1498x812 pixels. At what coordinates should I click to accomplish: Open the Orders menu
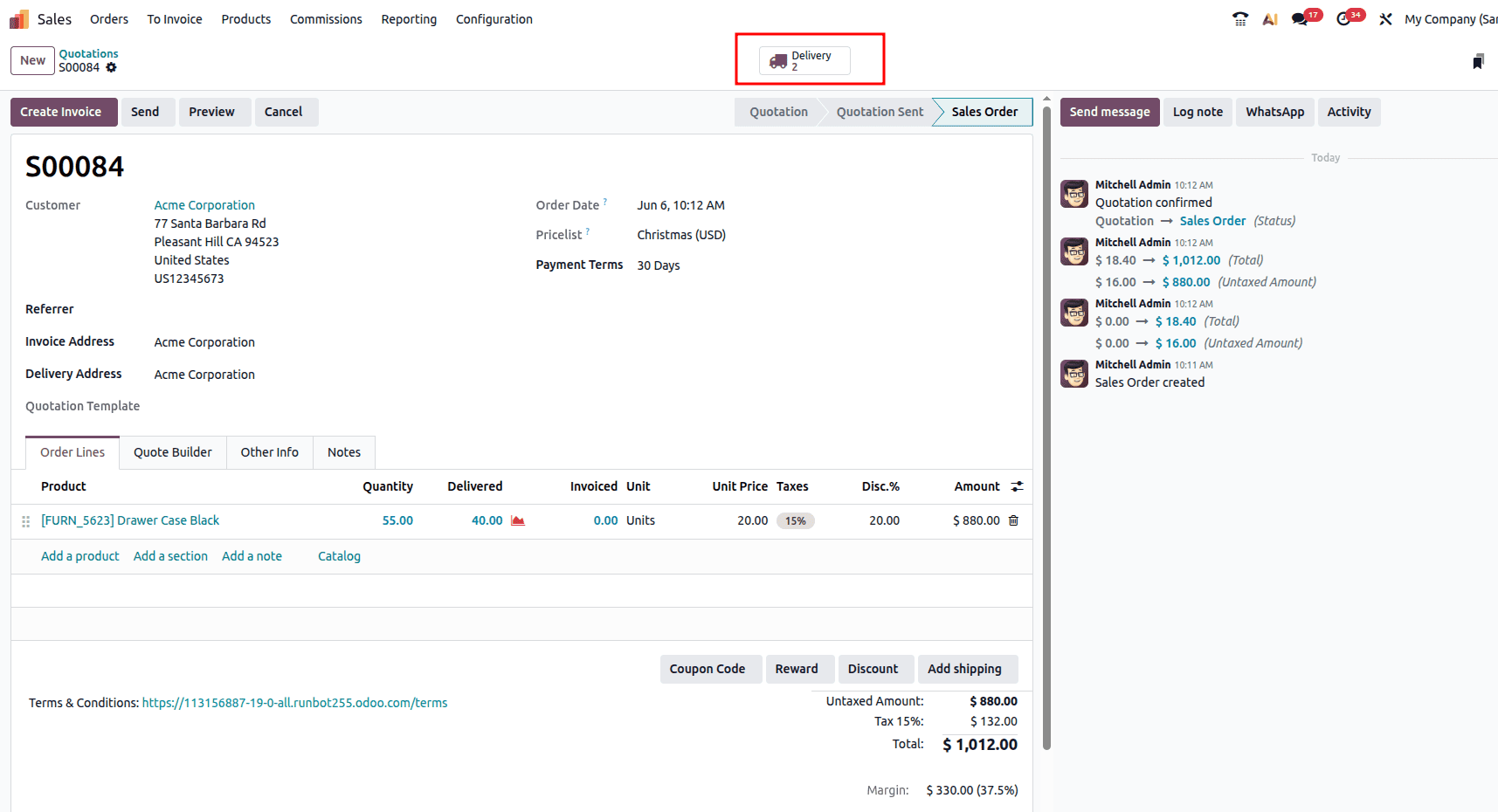[x=109, y=19]
